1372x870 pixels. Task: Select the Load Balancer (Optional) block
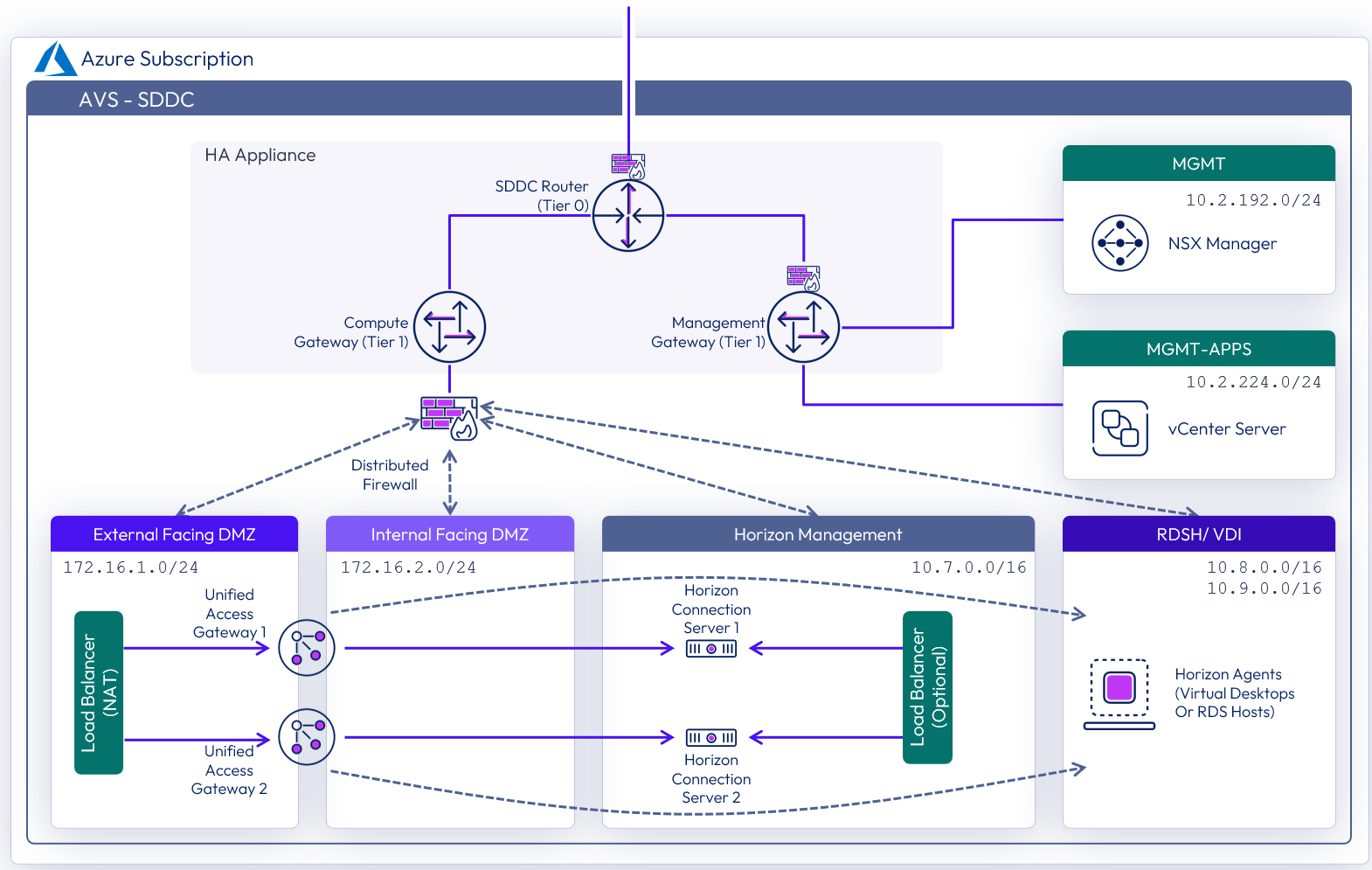click(x=927, y=687)
